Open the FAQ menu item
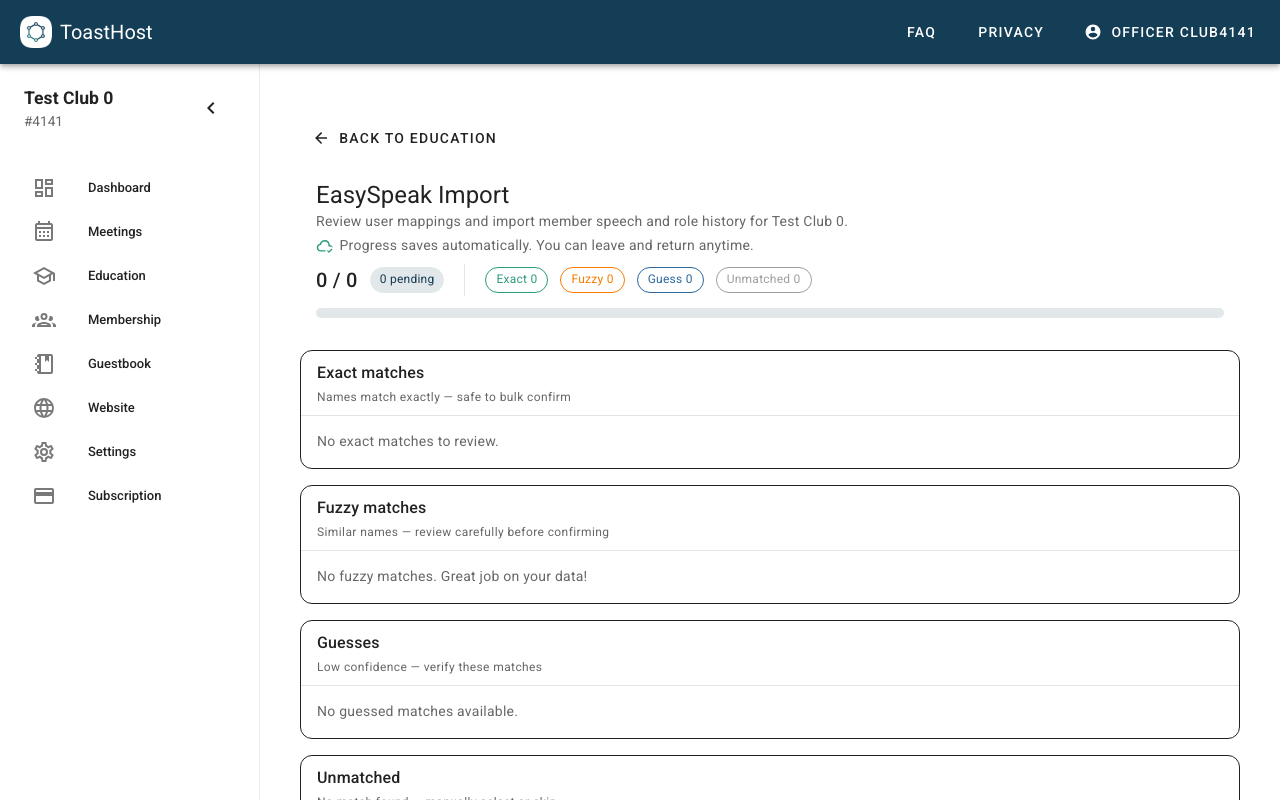The image size is (1280, 800). click(921, 31)
